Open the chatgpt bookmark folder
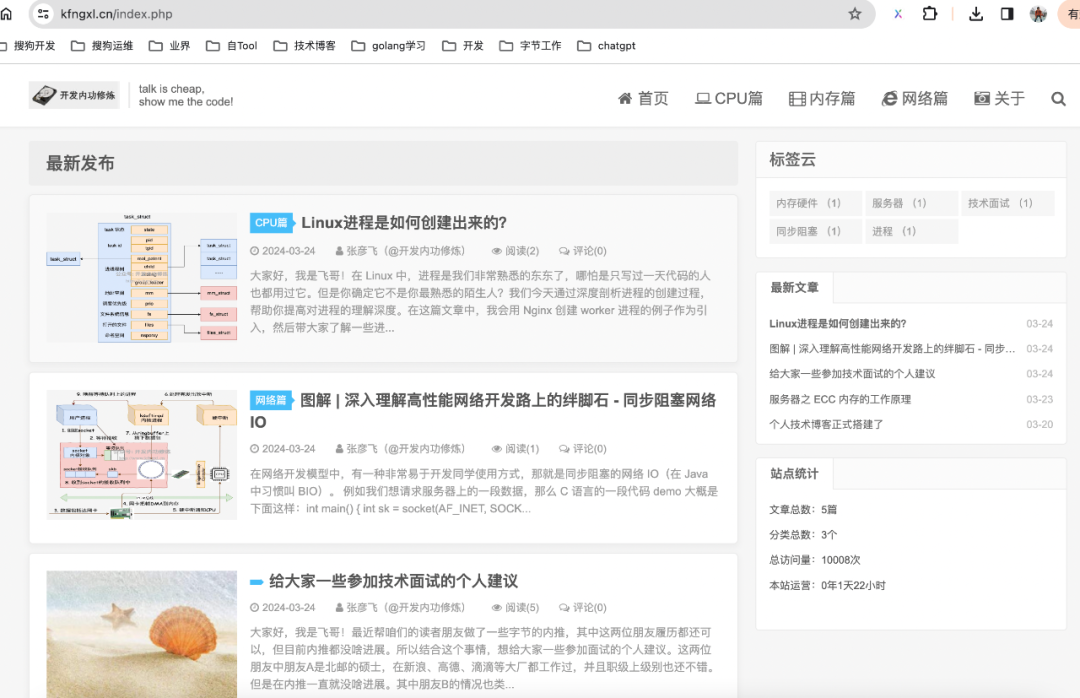The height and width of the screenshot is (698, 1080). point(606,46)
